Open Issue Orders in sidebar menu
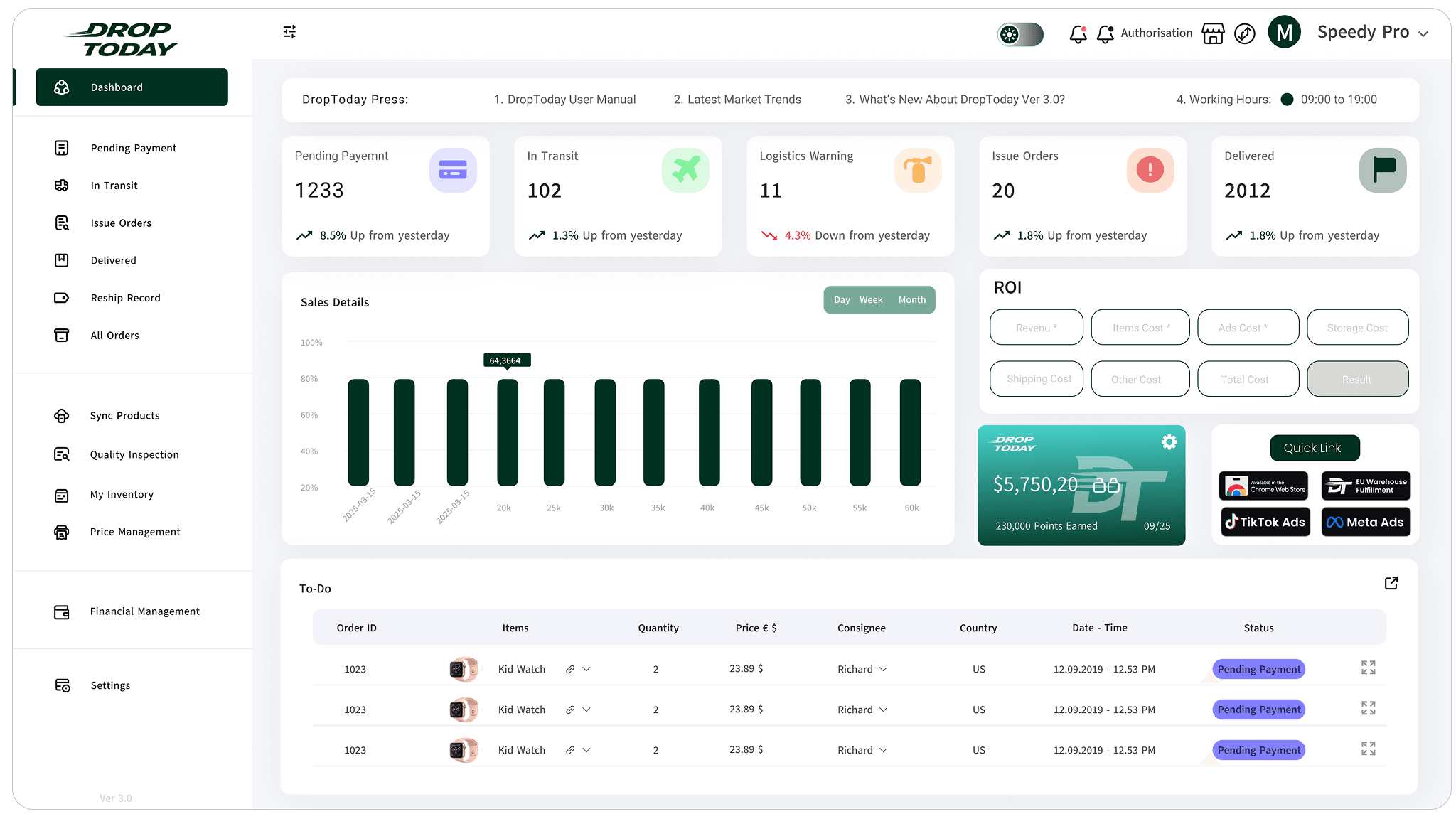 coord(121,223)
